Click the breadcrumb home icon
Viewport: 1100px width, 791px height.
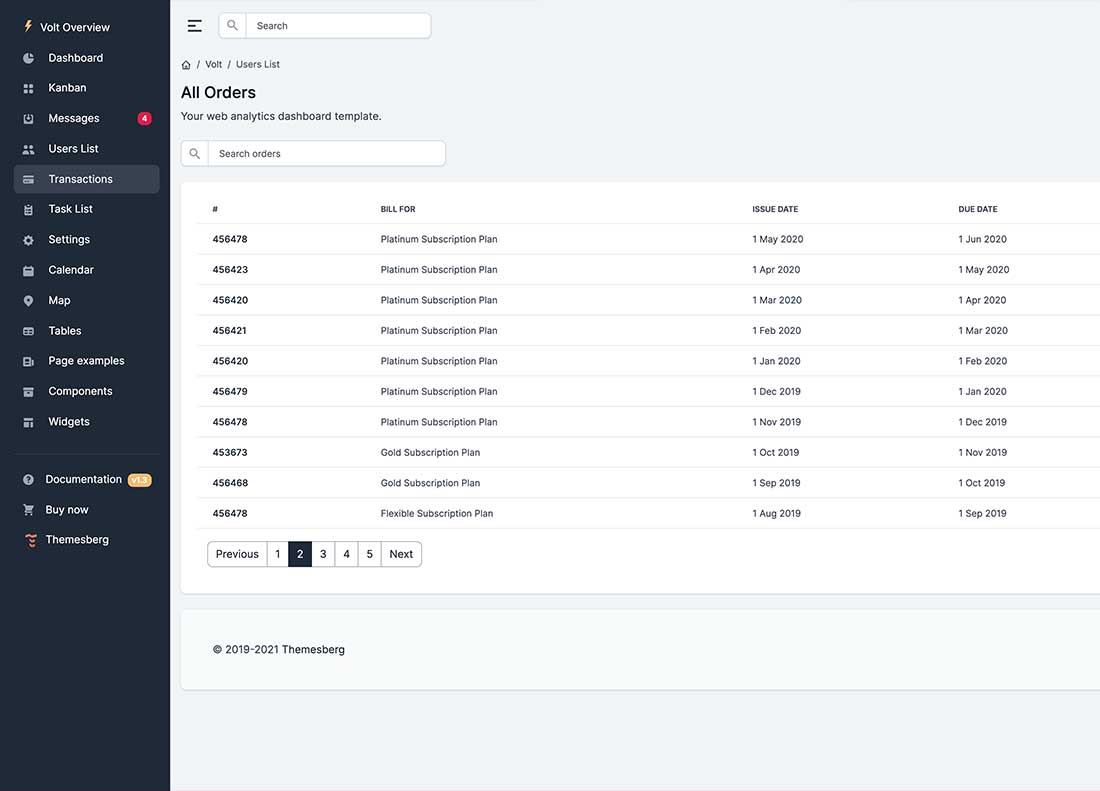[x=185, y=63]
